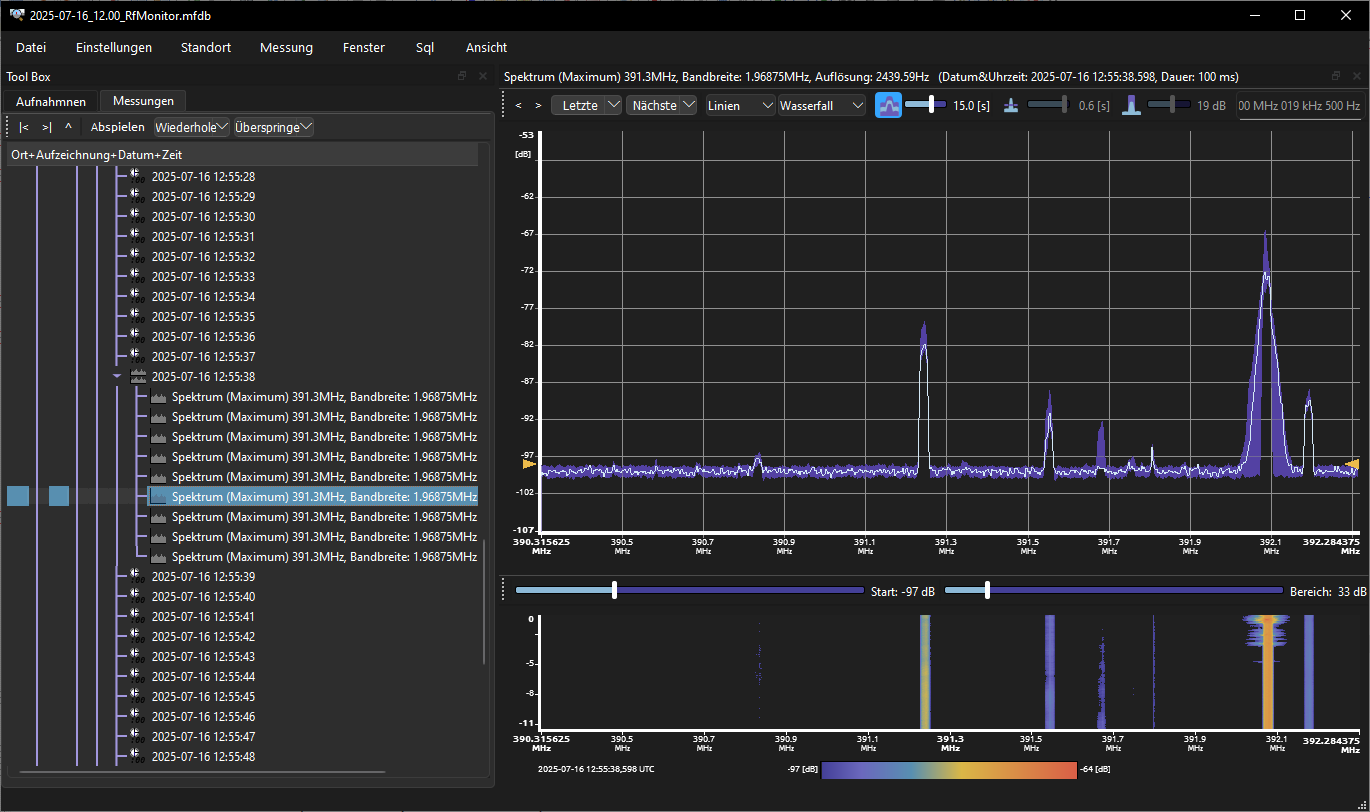Click the previous spectrum arrow left of Letzte

518,104
